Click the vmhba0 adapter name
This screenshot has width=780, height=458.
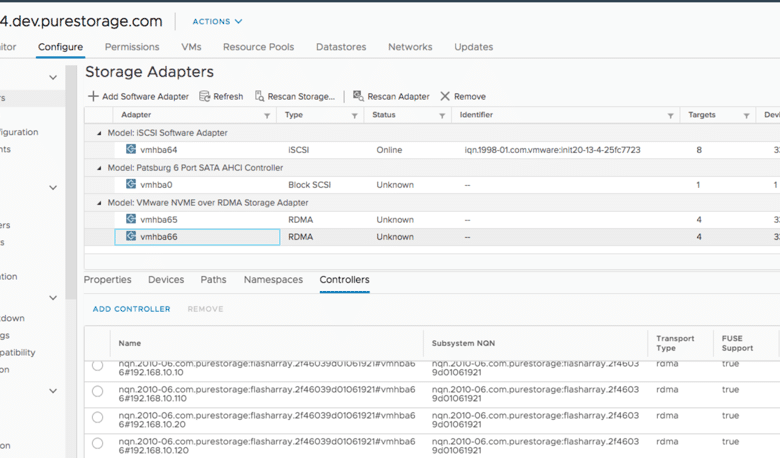point(156,184)
